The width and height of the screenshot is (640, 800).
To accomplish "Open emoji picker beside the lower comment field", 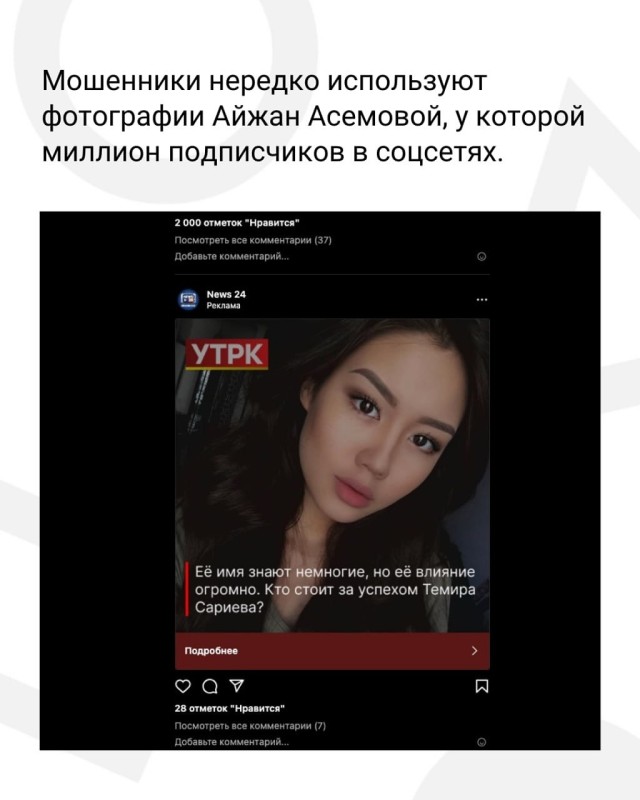I will [x=481, y=742].
